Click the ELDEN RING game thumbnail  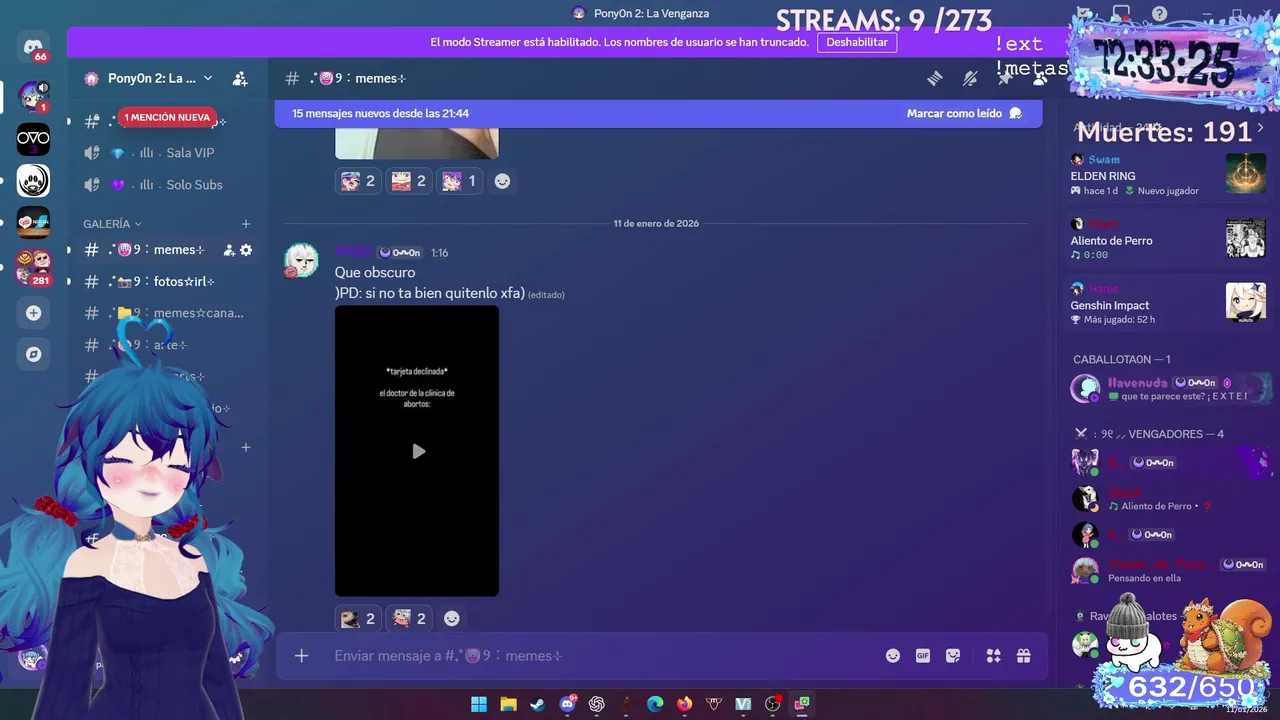[1246, 173]
